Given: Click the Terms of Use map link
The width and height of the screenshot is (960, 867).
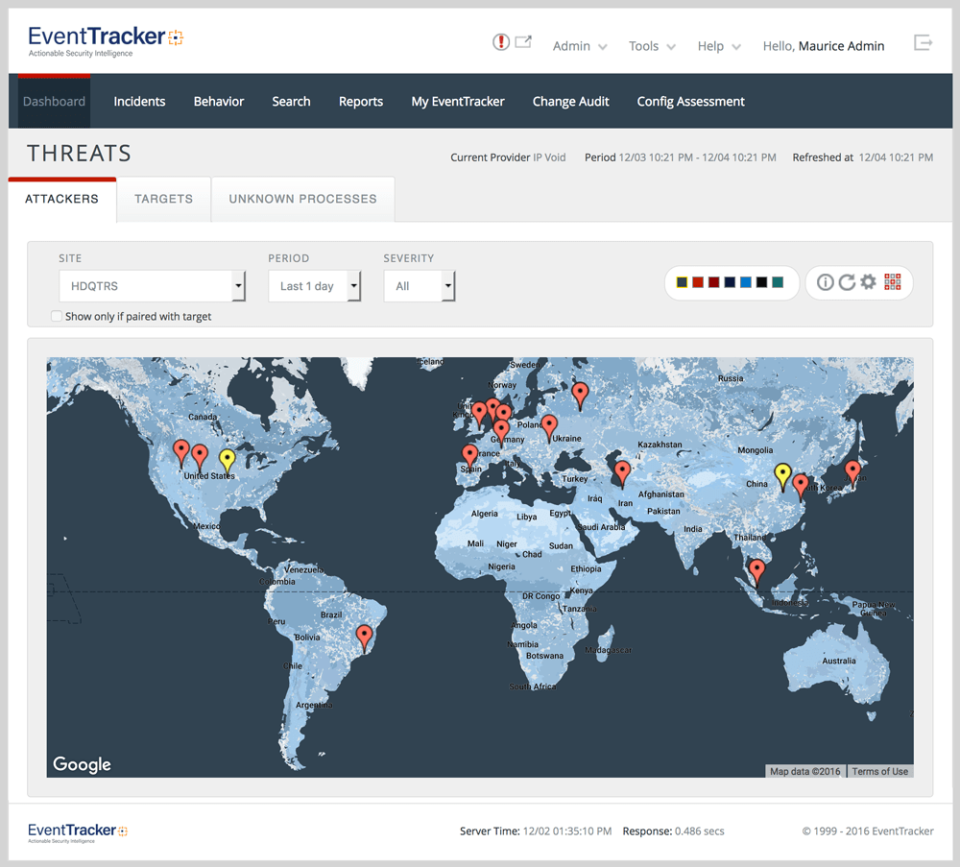Looking at the screenshot, I should point(880,771).
